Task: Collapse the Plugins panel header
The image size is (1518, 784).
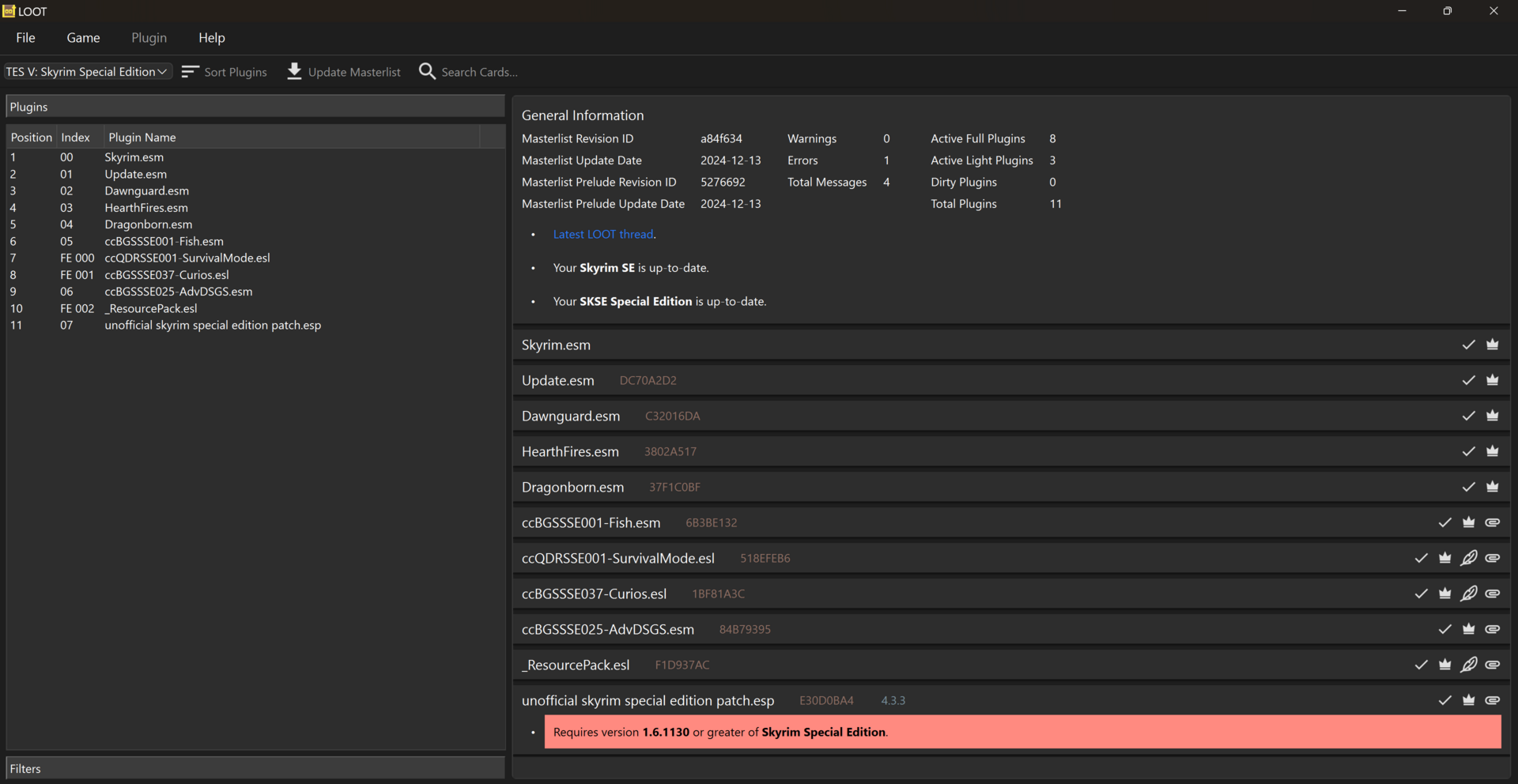Action: point(255,107)
